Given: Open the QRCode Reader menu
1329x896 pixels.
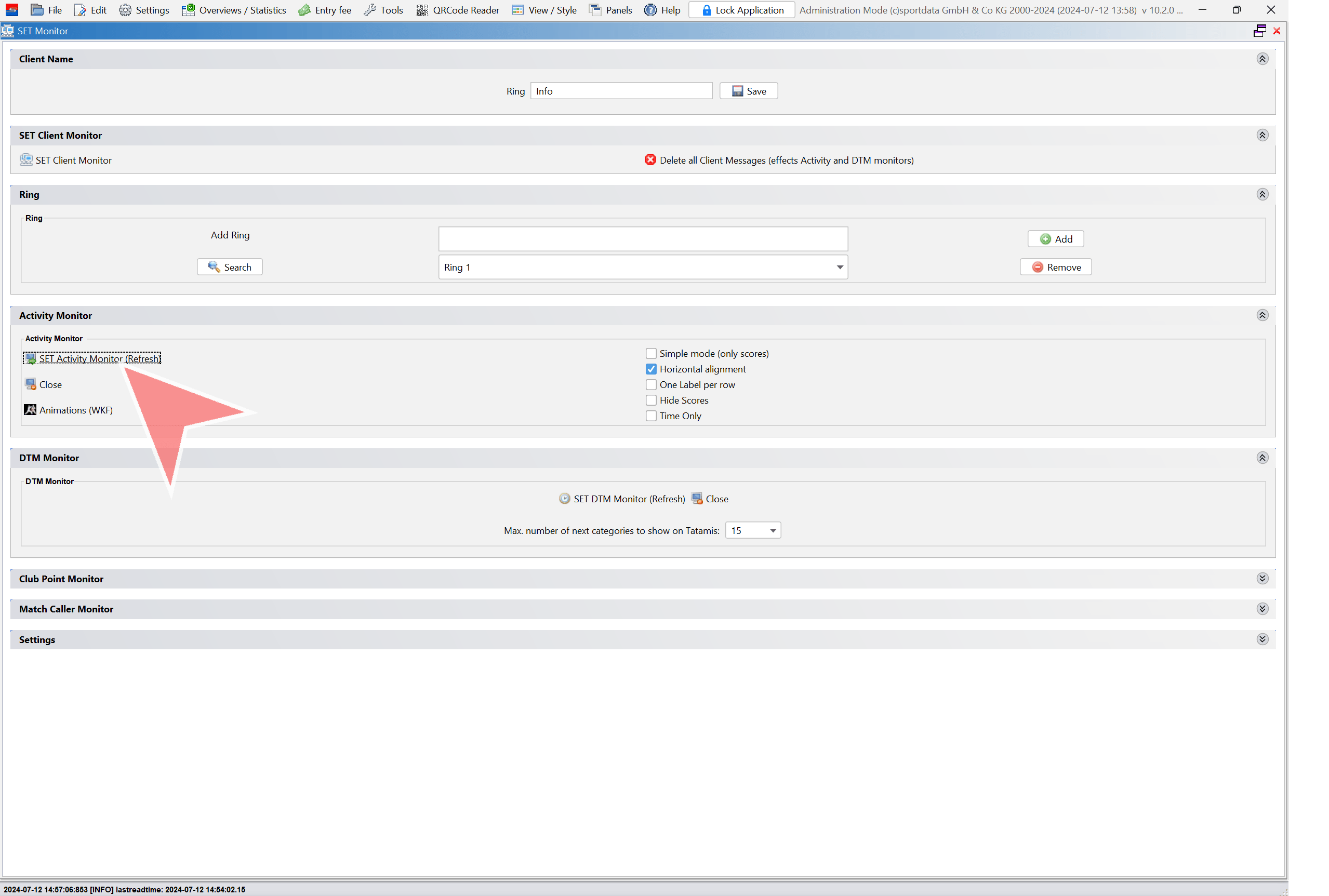Looking at the screenshot, I should click(457, 10).
